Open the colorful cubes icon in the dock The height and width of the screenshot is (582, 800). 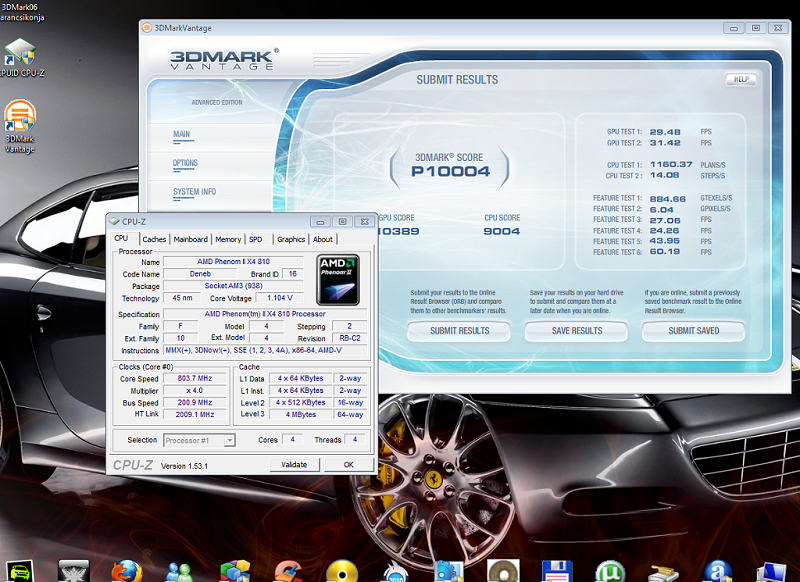(x=235, y=572)
